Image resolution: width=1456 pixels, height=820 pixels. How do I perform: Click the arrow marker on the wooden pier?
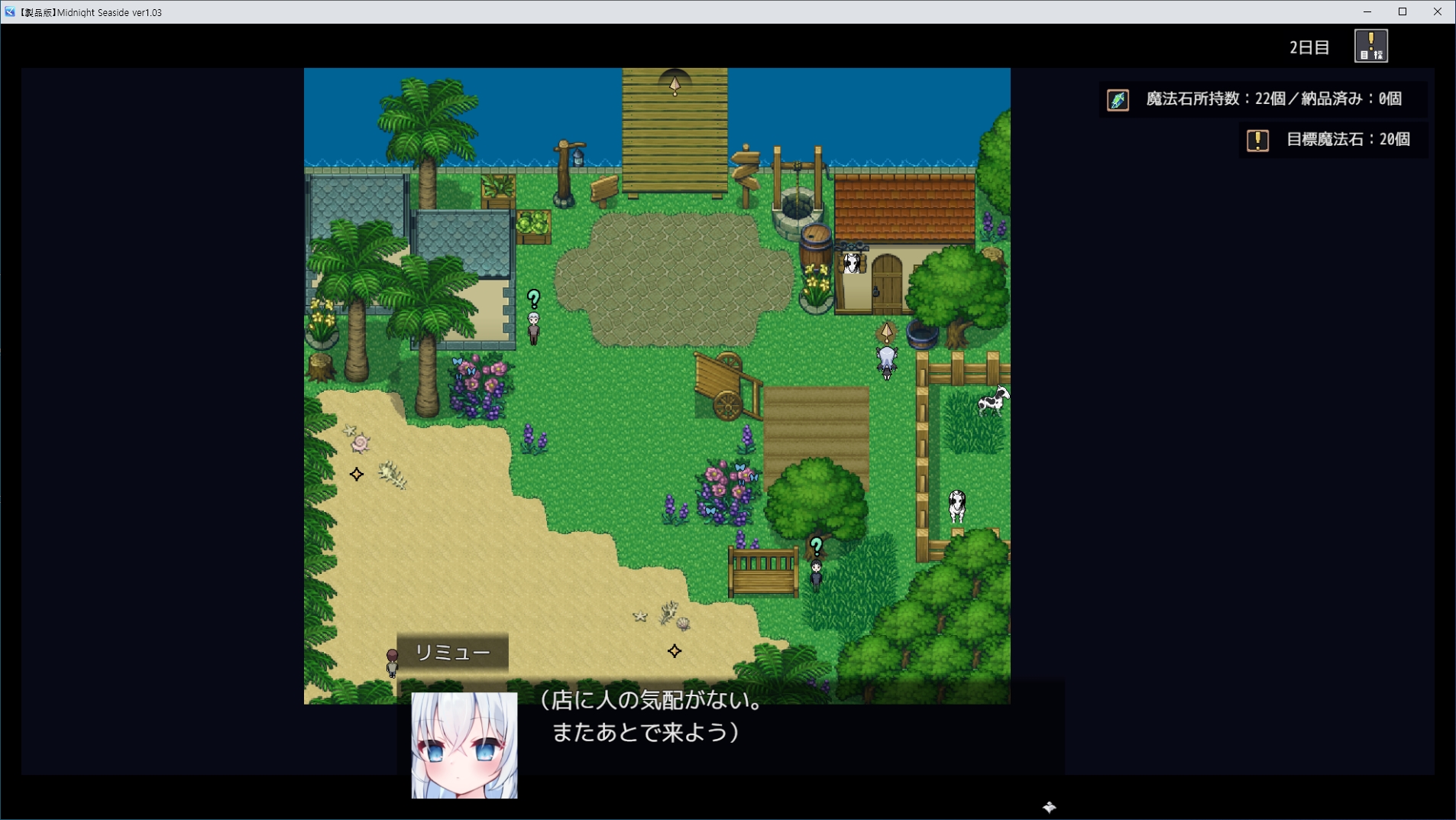click(675, 86)
